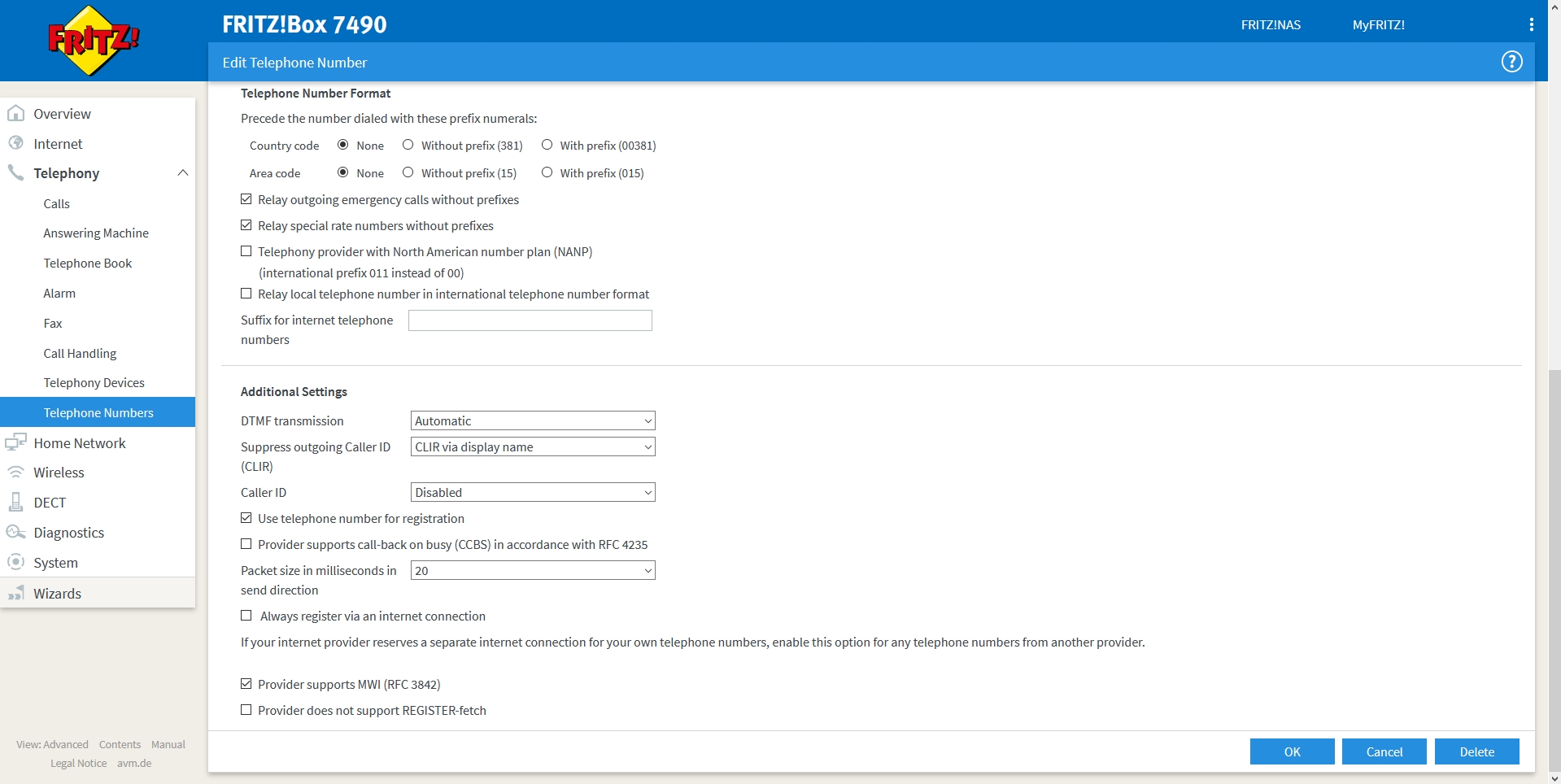
Task: Select Country code With prefix (00381)
Action: [x=547, y=145]
